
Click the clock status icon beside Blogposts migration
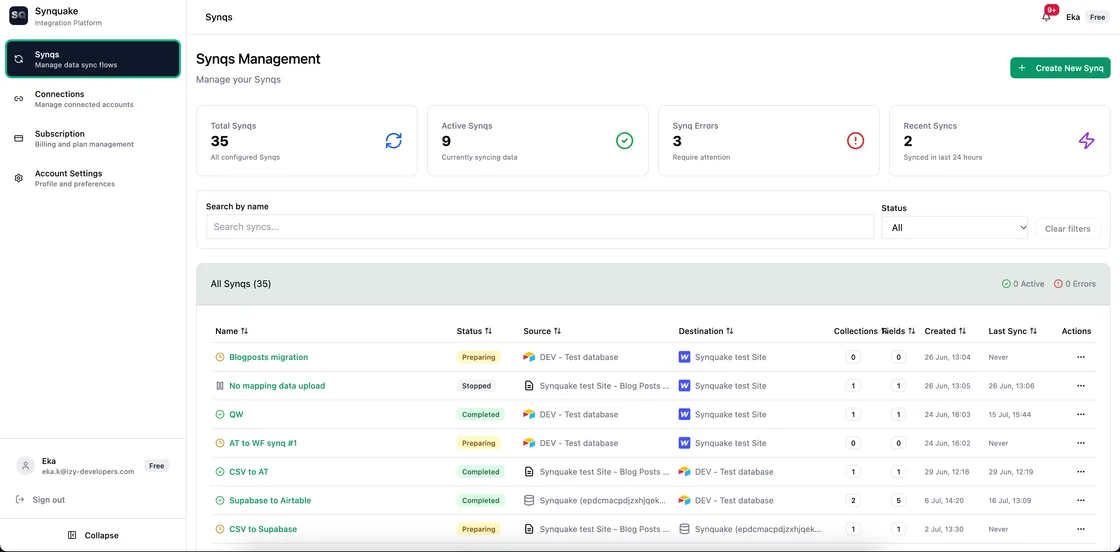pos(220,357)
